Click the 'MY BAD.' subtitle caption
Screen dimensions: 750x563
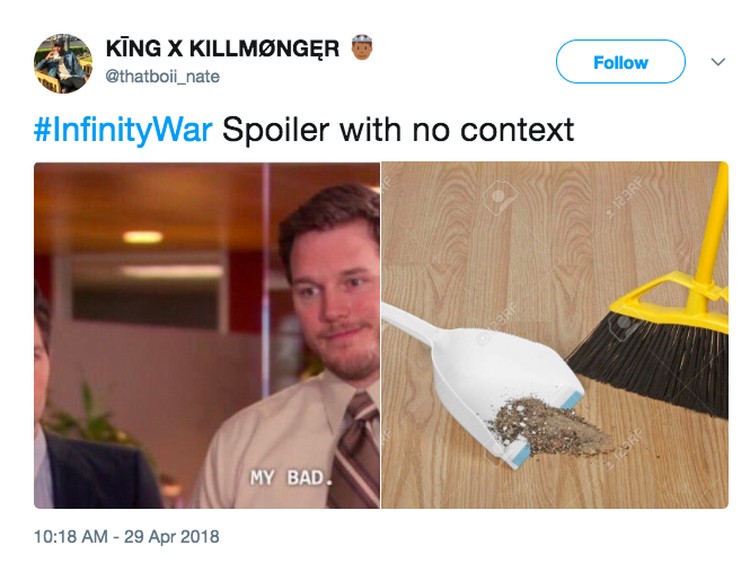coord(291,477)
